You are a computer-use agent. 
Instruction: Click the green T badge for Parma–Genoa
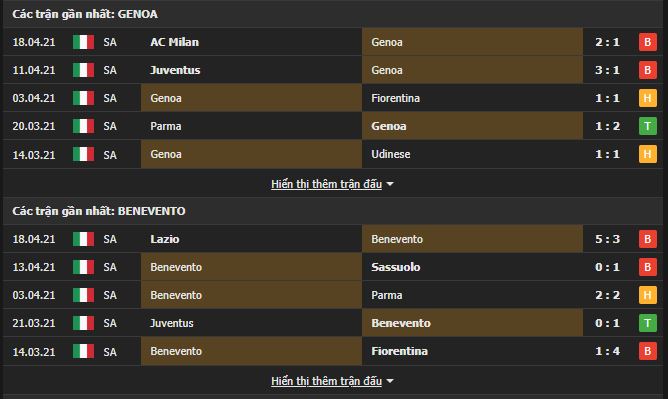click(x=648, y=126)
